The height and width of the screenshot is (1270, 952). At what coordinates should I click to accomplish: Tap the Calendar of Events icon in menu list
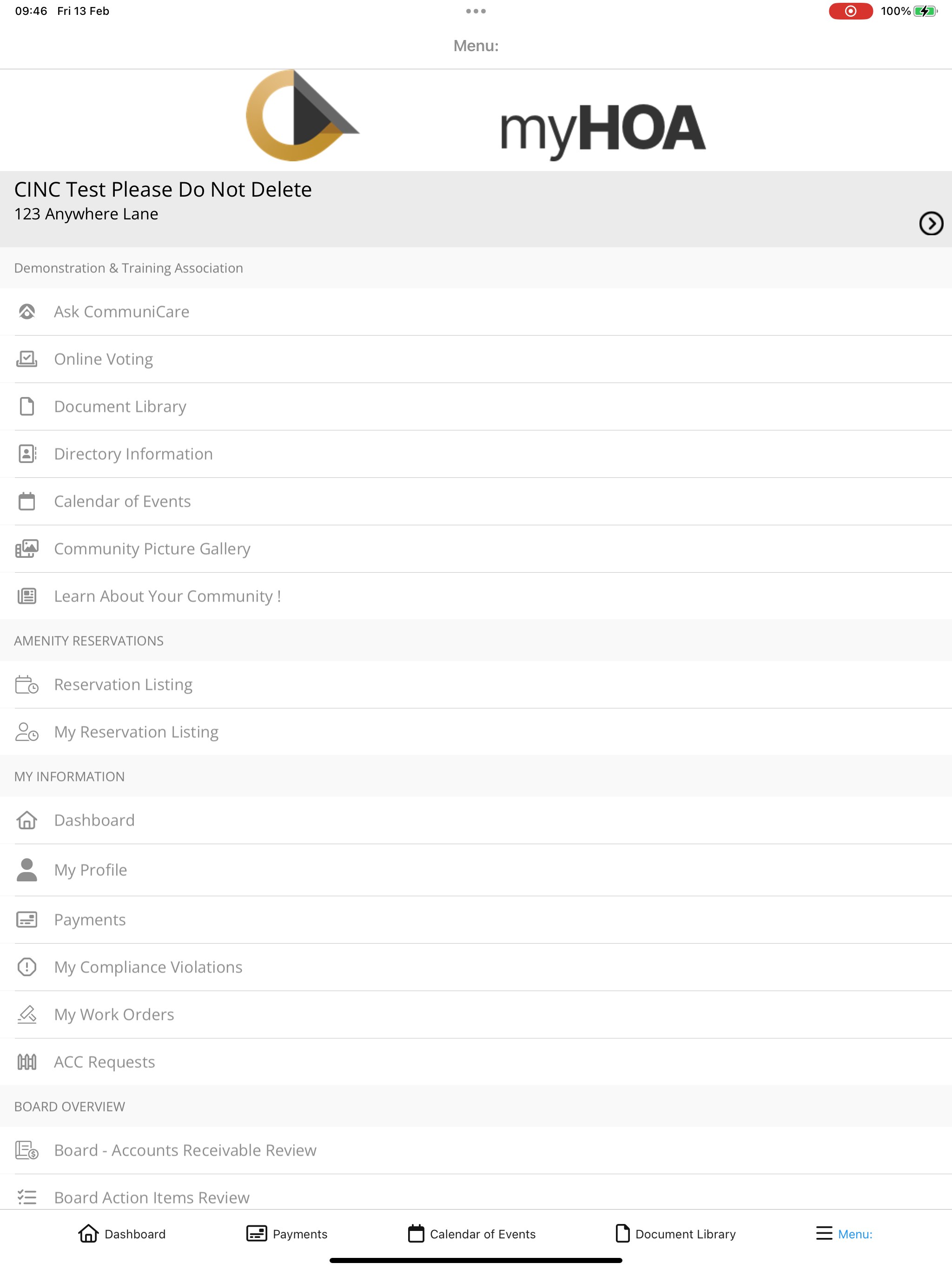coord(27,501)
